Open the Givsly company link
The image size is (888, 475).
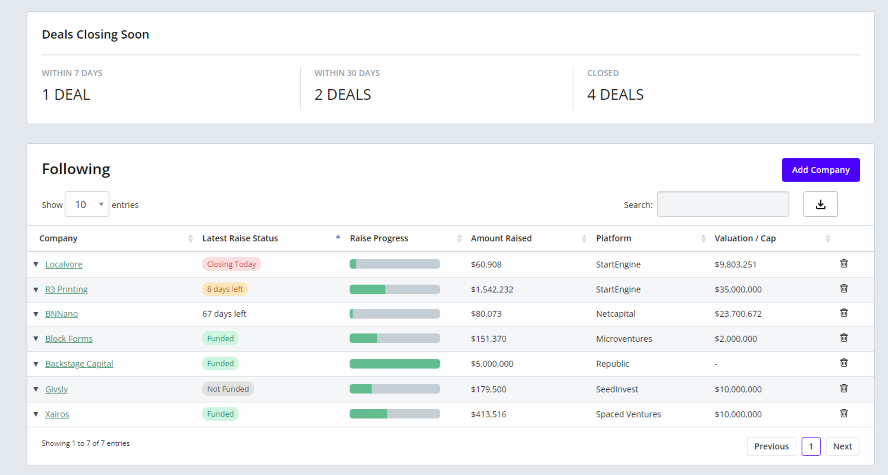[56, 389]
